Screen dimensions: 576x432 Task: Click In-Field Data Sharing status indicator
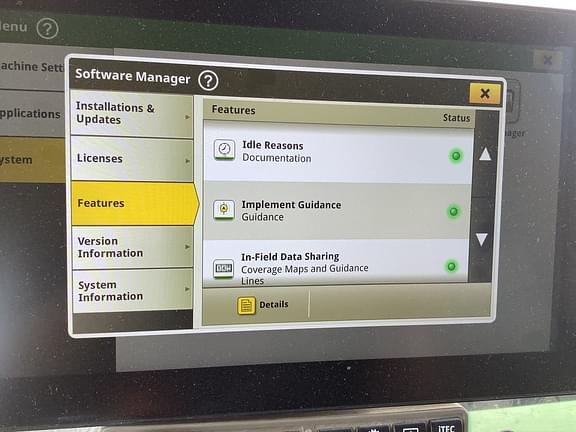[451, 266]
